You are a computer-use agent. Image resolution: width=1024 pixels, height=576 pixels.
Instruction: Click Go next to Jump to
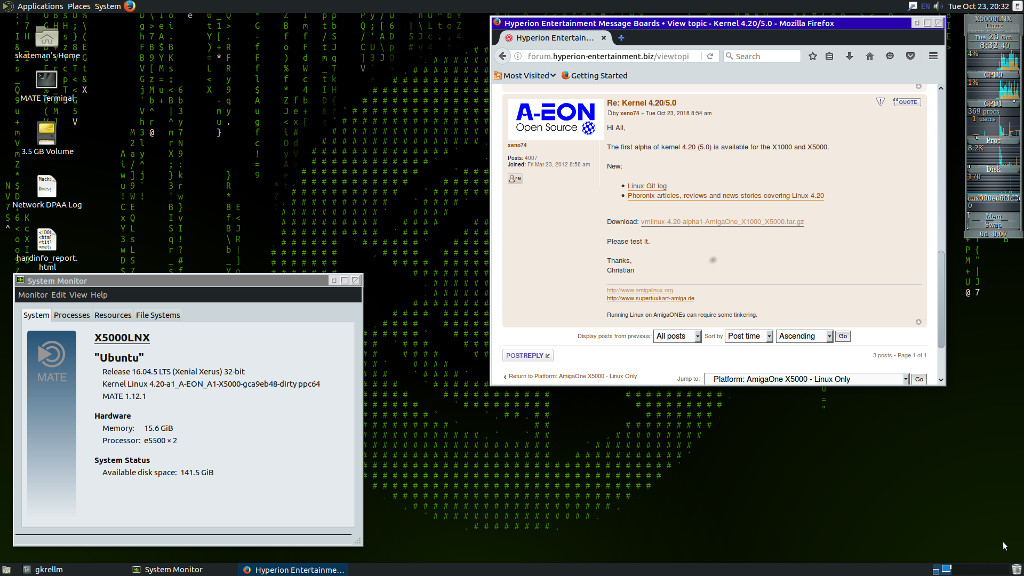pyautogui.click(x=919, y=379)
